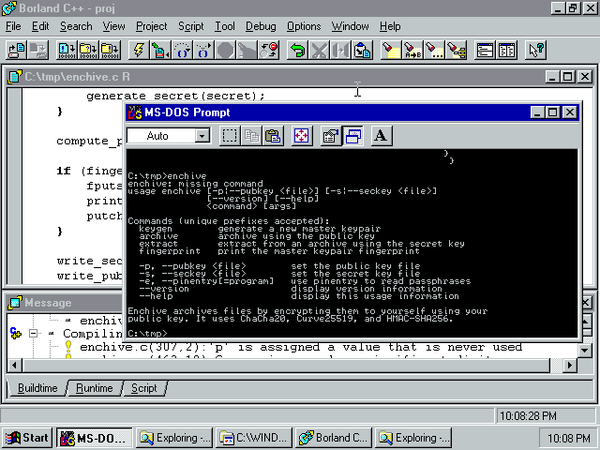
Task: Open the Search menu
Action: [x=76, y=26]
